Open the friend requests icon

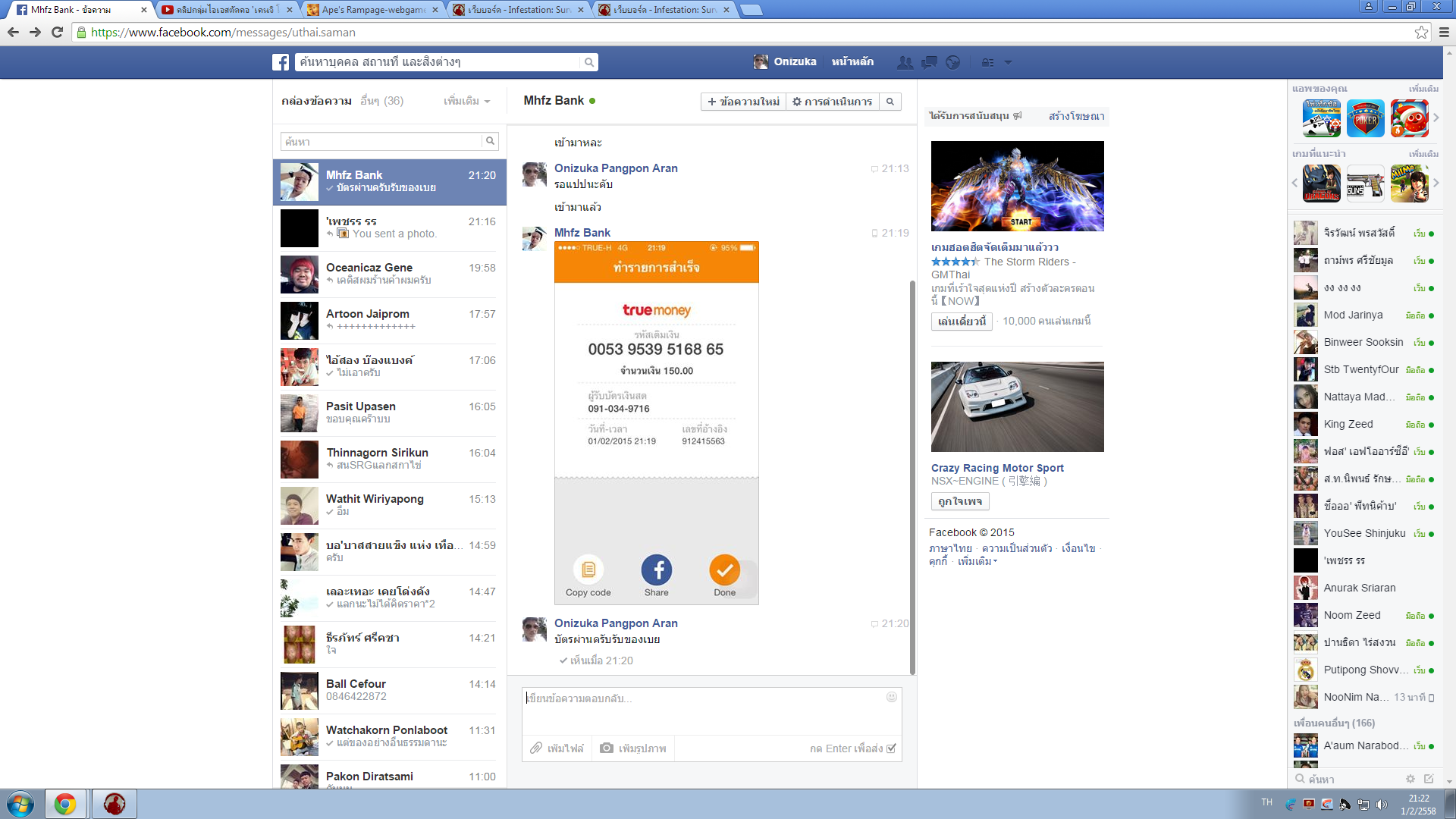coord(905,62)
